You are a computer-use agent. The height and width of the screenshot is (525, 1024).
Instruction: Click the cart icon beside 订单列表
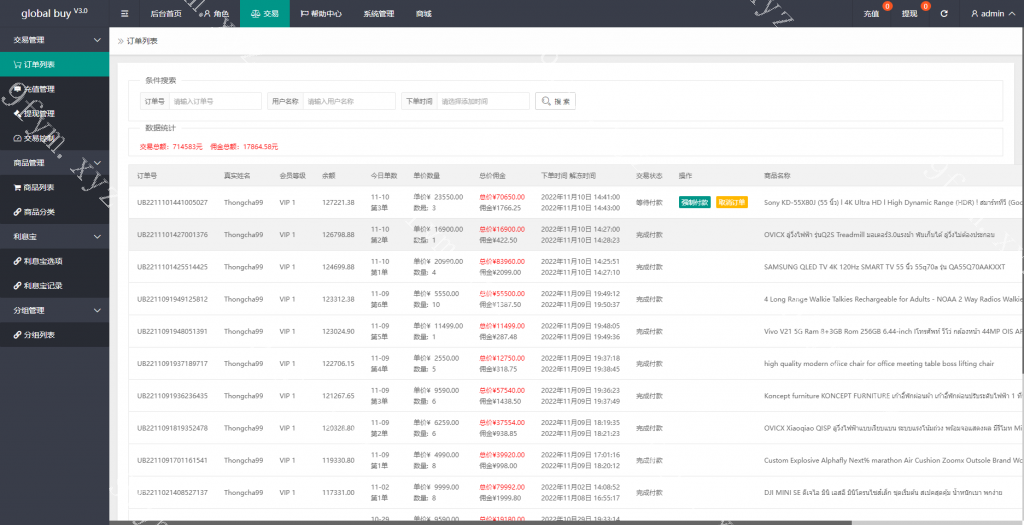pos(18,65)
